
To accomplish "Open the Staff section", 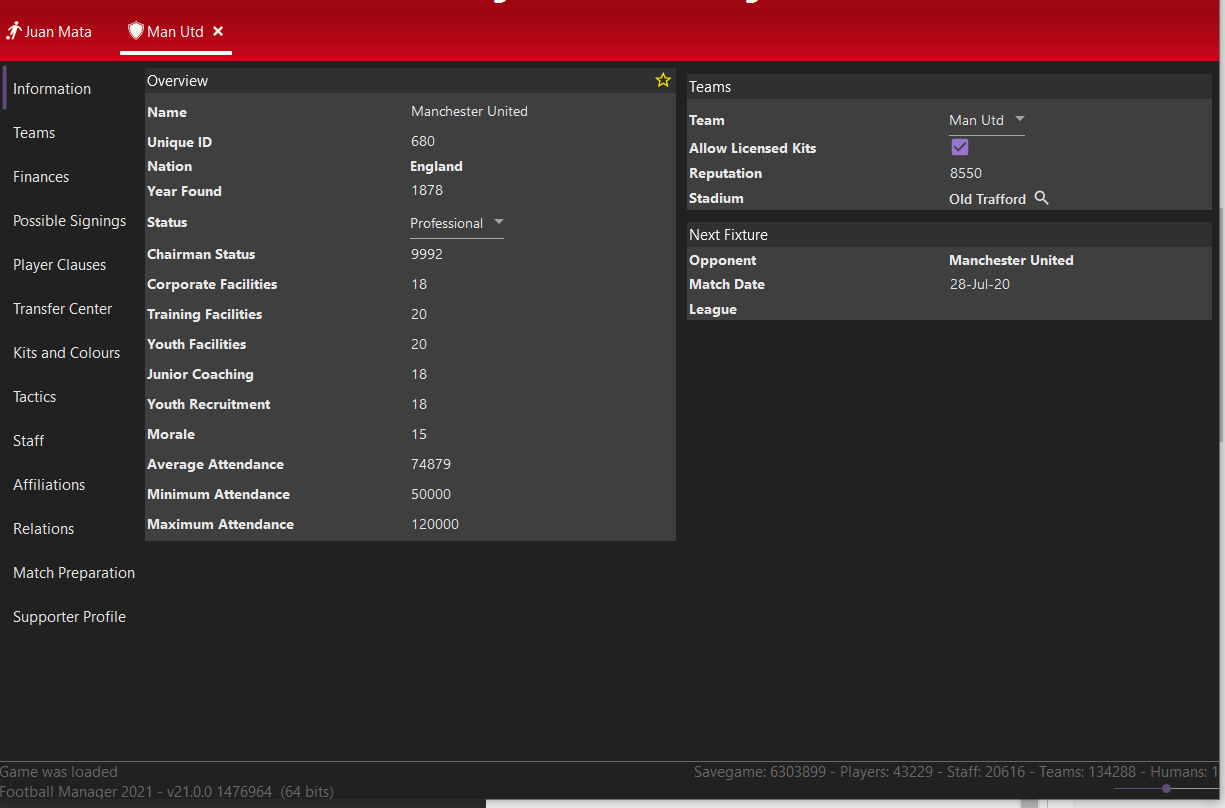I will [29, 441].
